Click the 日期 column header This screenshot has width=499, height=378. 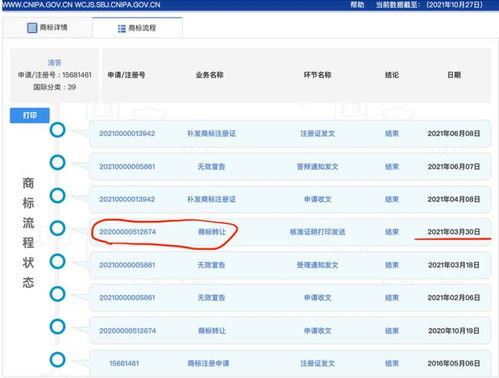[454, 75]
